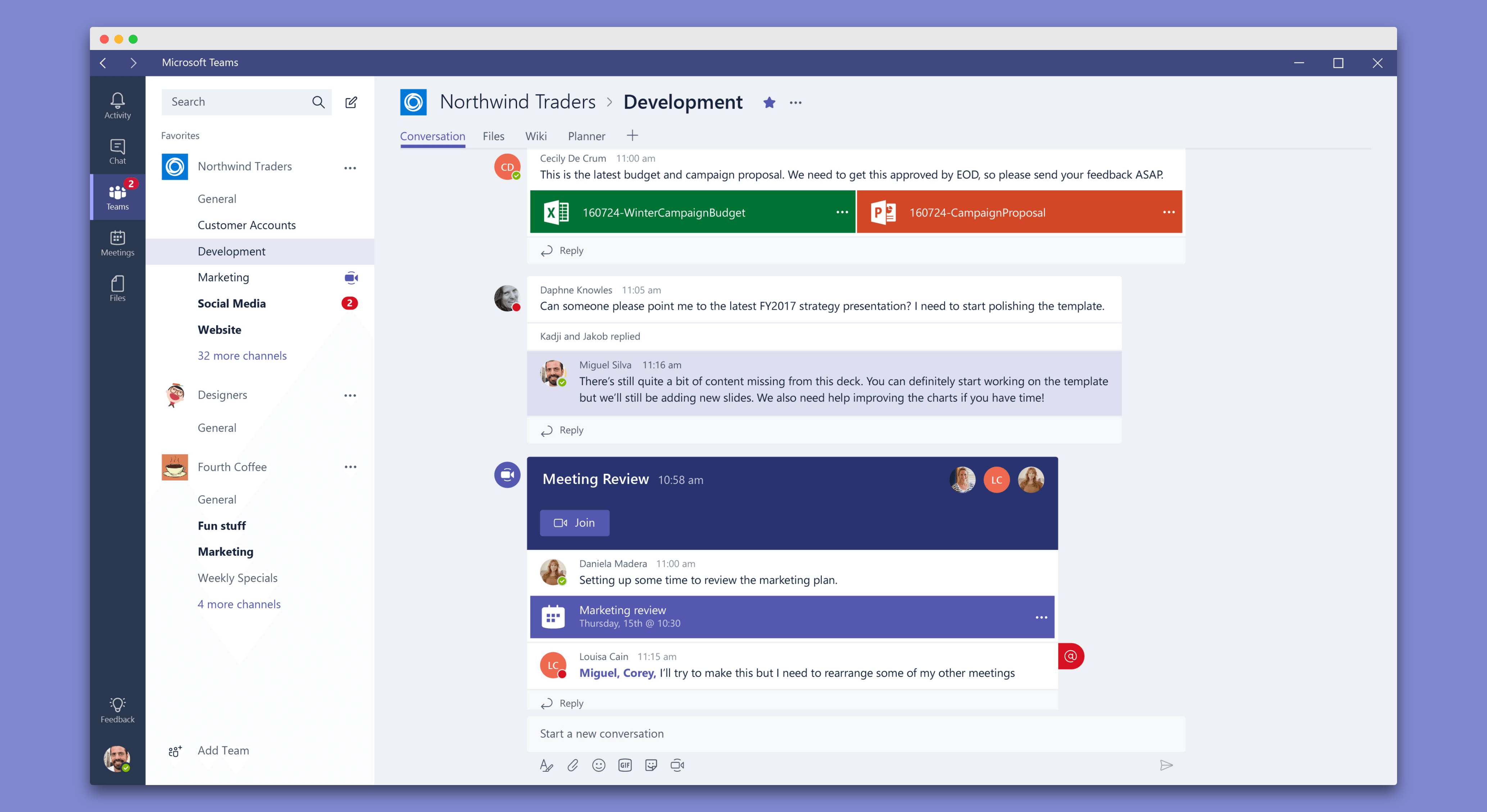This screenshot has height=812, width=1487.
Task: Click the send message arrow
Action: [x=1166, y=765]
